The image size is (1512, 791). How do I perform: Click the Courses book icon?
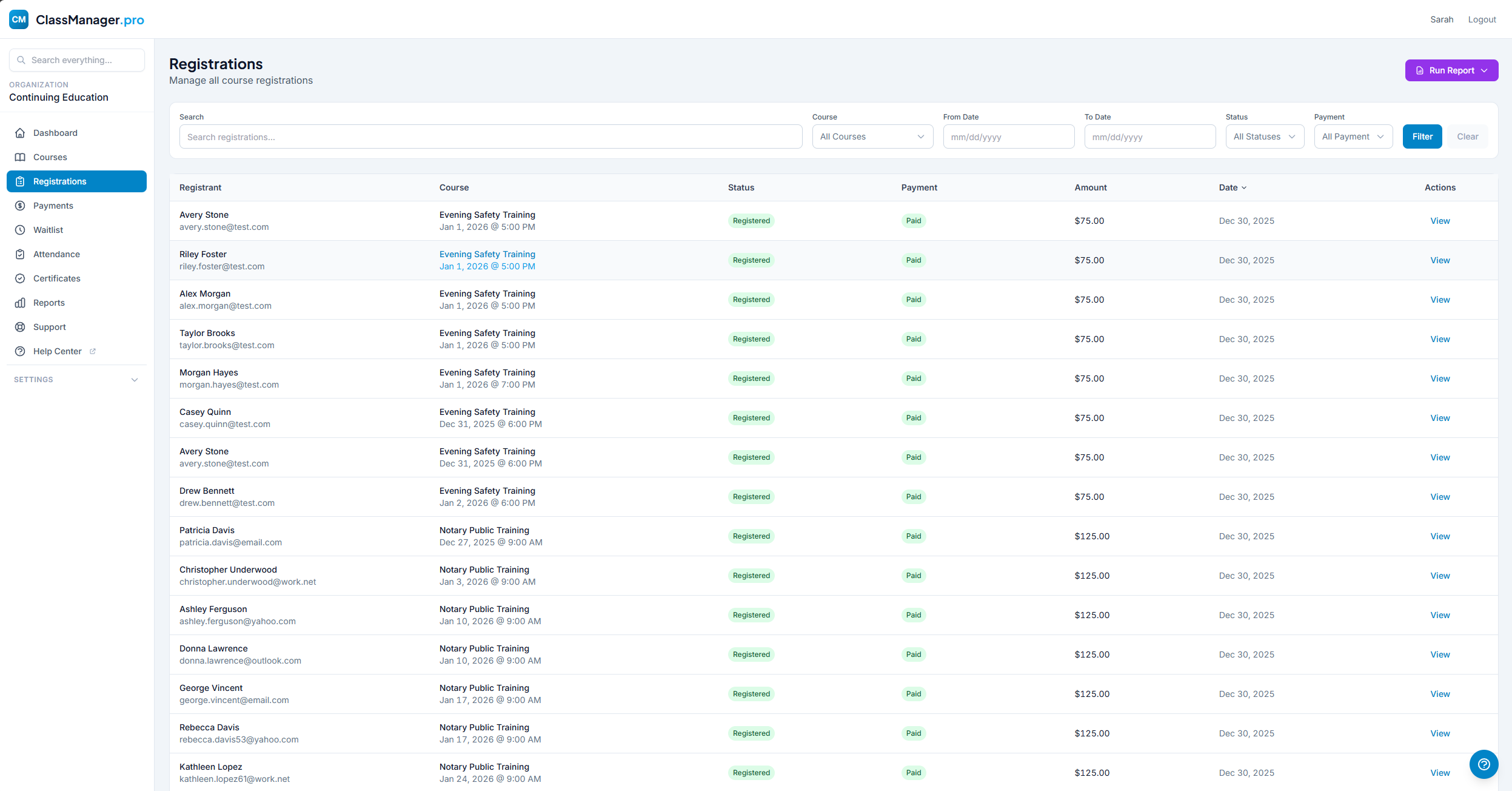pyautogui.click(x=20, y=157)
